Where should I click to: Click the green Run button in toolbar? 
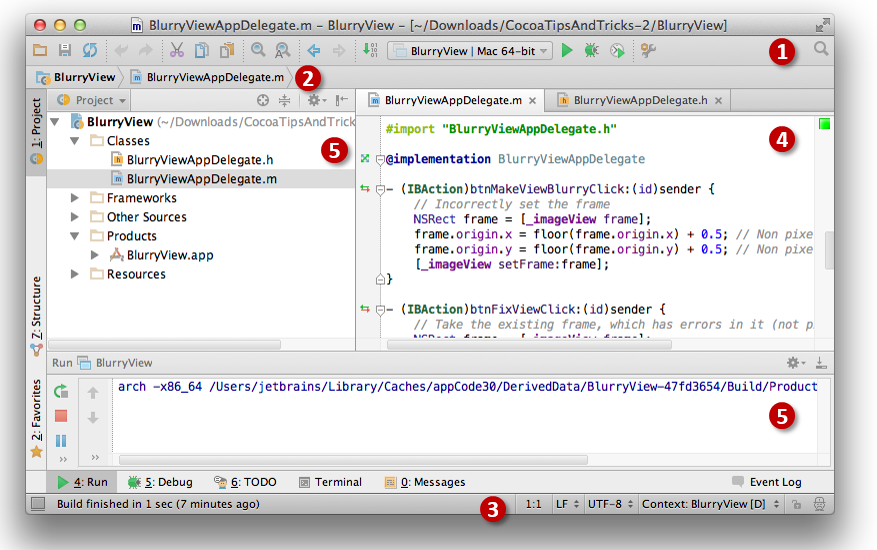coord(567,50)
